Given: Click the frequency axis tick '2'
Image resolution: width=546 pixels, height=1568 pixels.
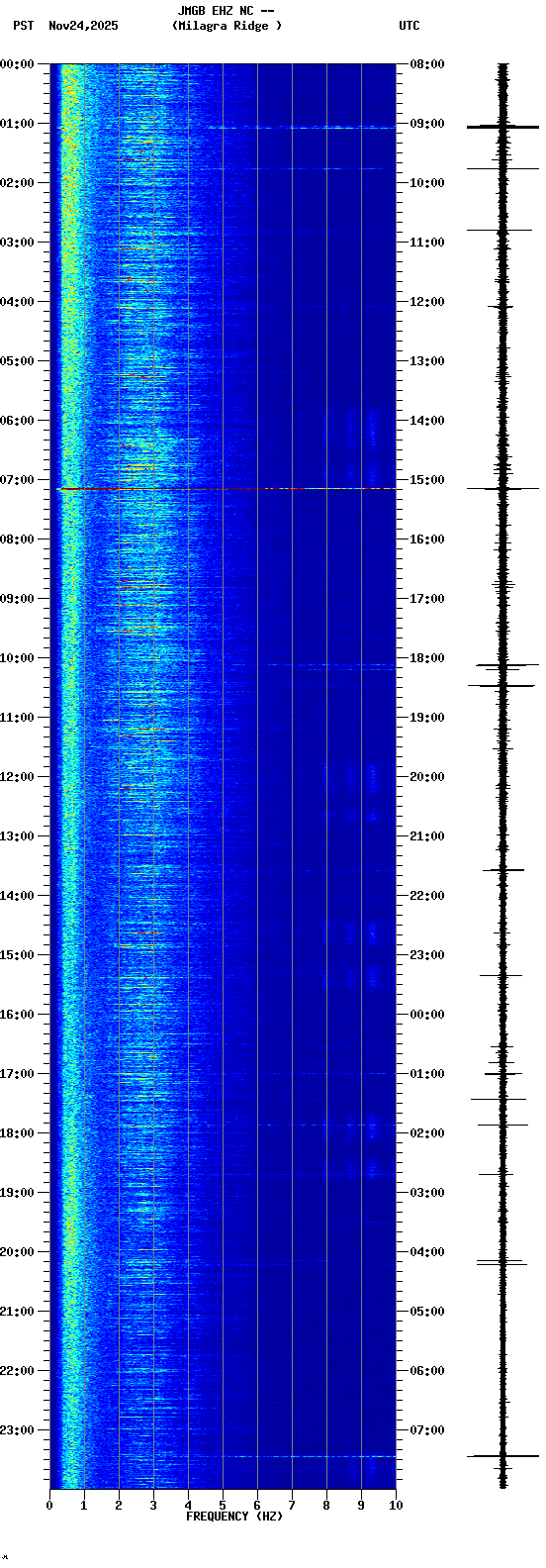Looking at the screenshot, I should tap(119, 1506).
